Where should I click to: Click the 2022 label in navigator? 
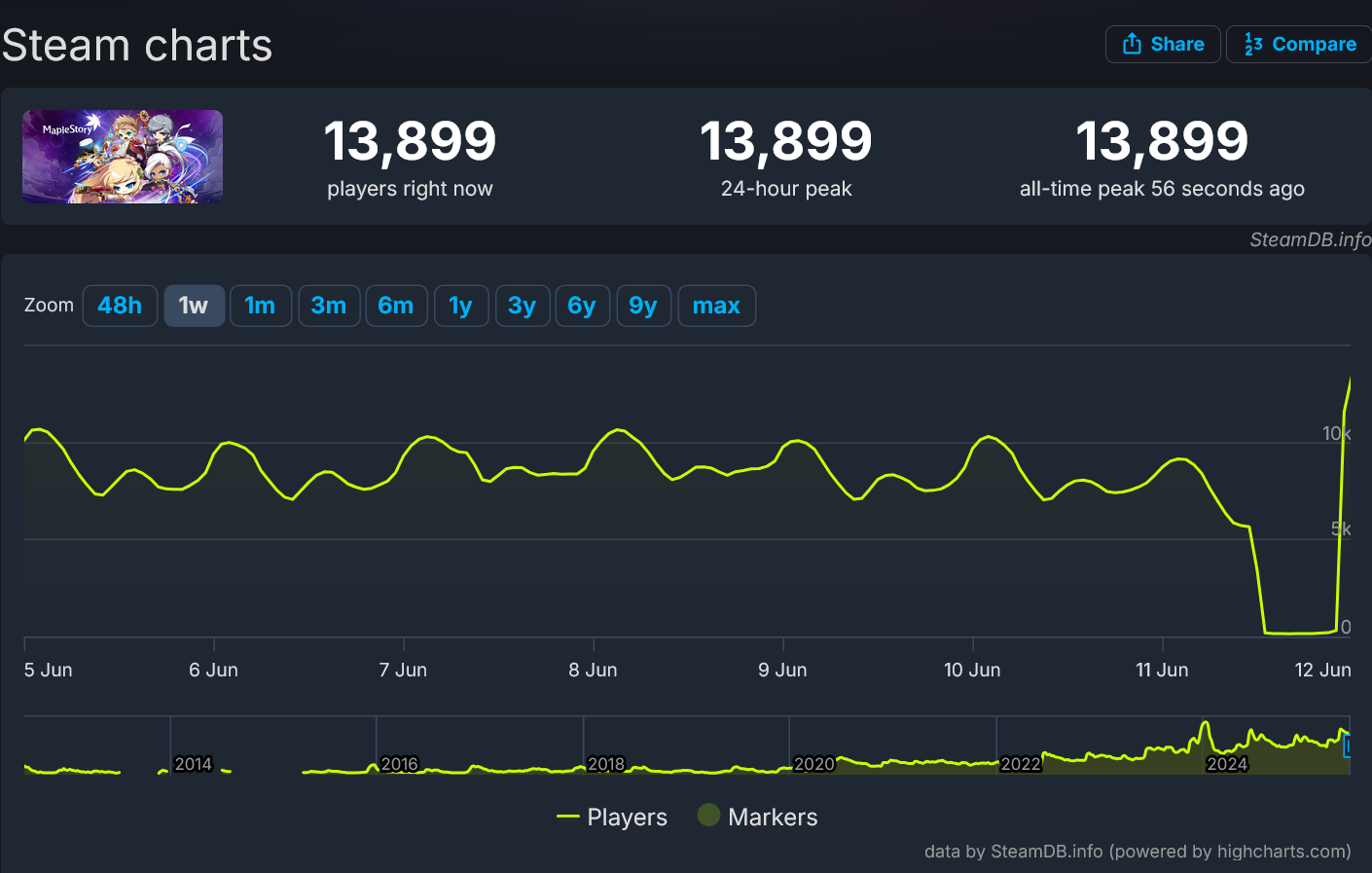tap(1021, 764)
